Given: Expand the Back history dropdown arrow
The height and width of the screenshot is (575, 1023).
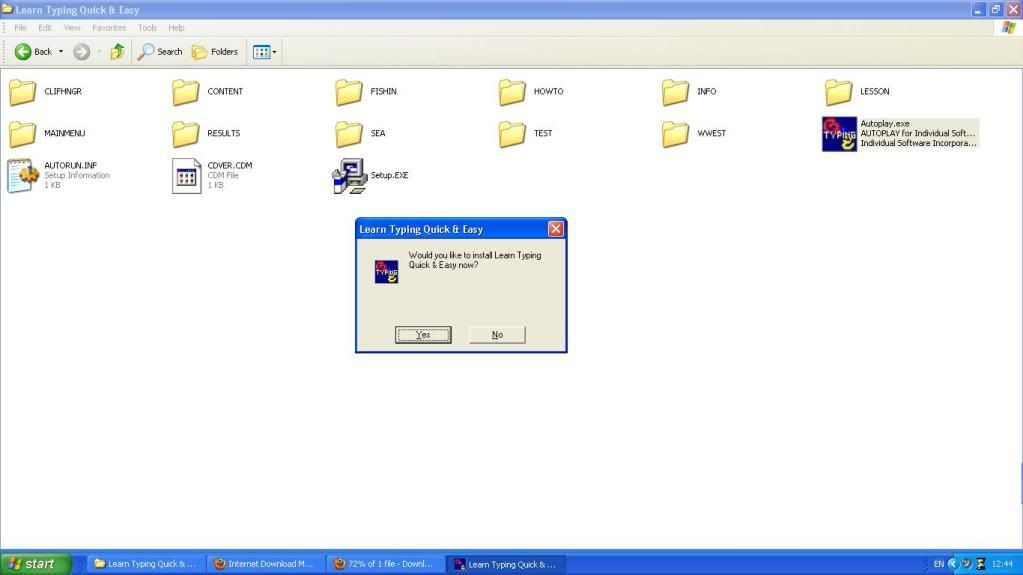Looking at the screenshot, I should [x=61, y=52].
